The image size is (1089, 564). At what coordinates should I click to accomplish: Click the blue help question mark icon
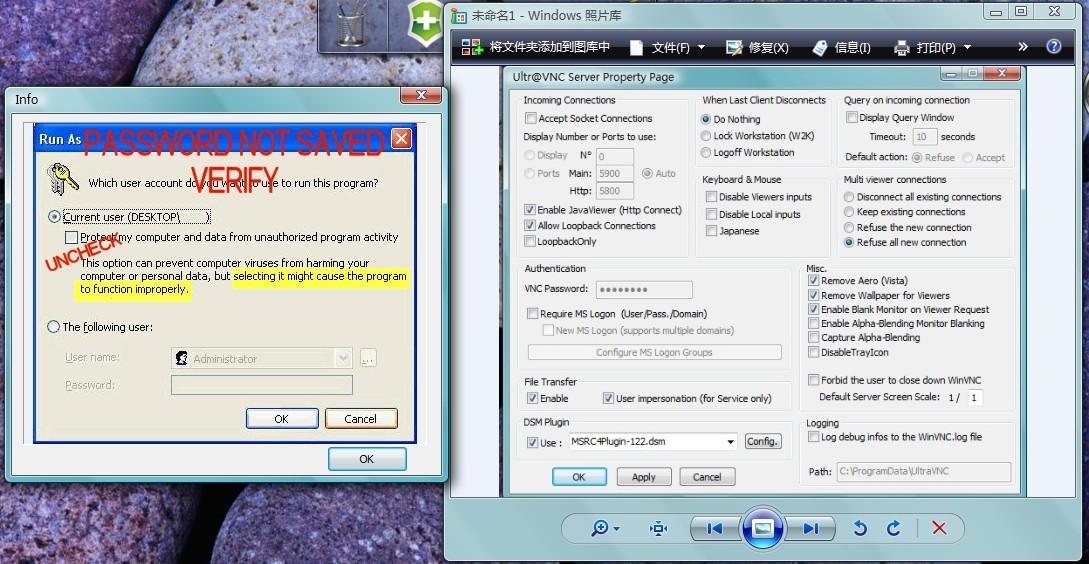[x=1054, y=47]
